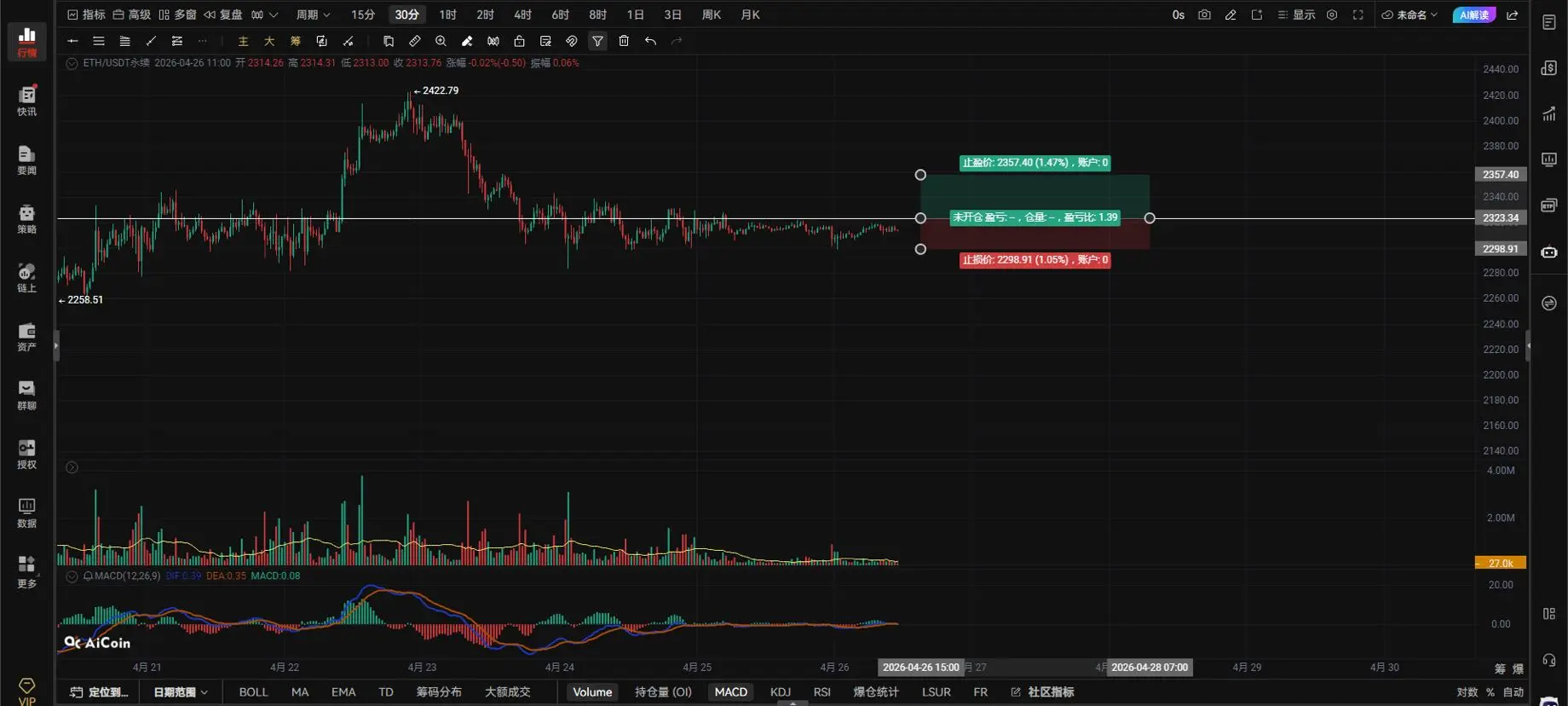Open the 未命名 layout name dropdown

click(1409, 14)
